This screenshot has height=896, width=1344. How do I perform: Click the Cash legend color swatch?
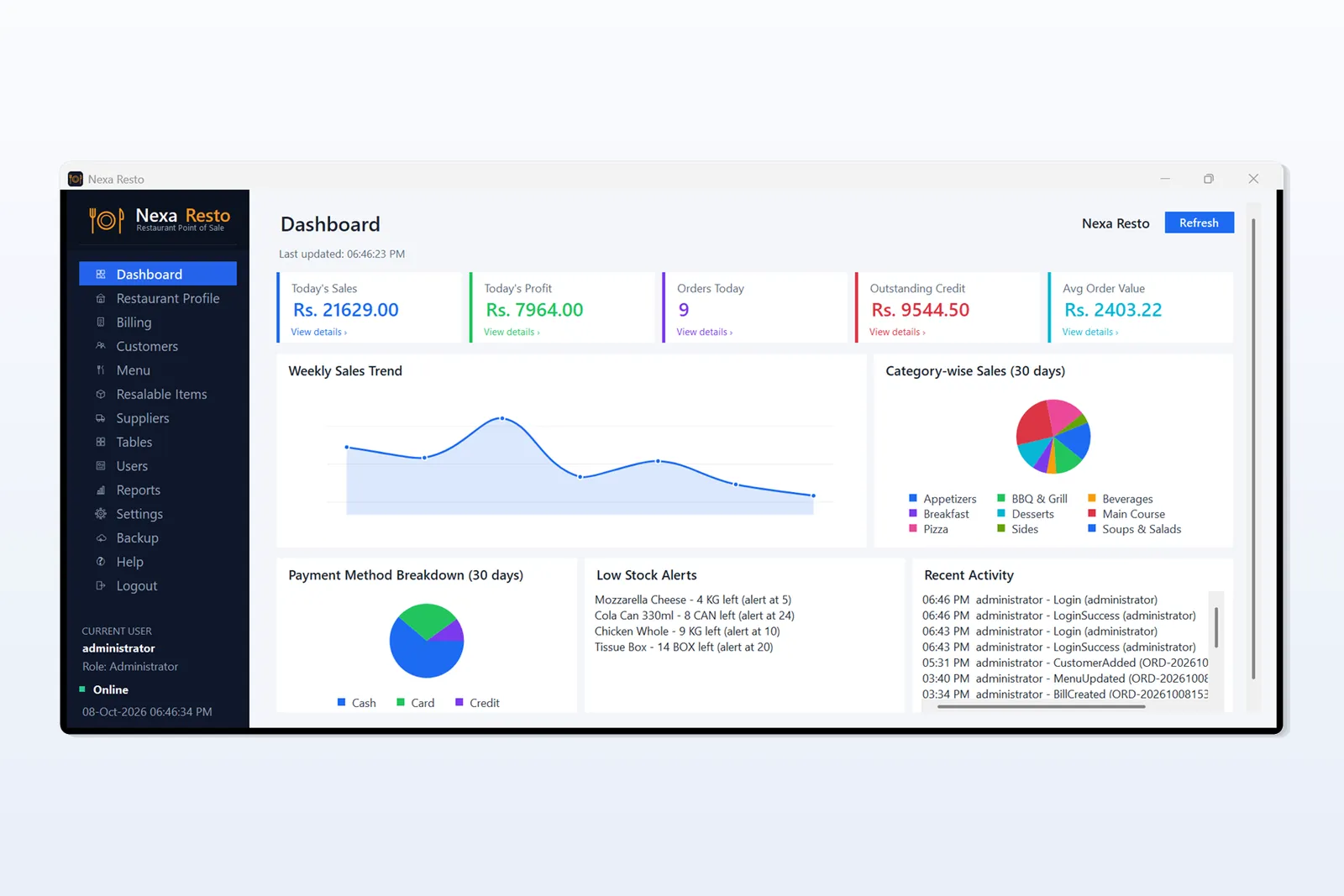click(342, 702)
